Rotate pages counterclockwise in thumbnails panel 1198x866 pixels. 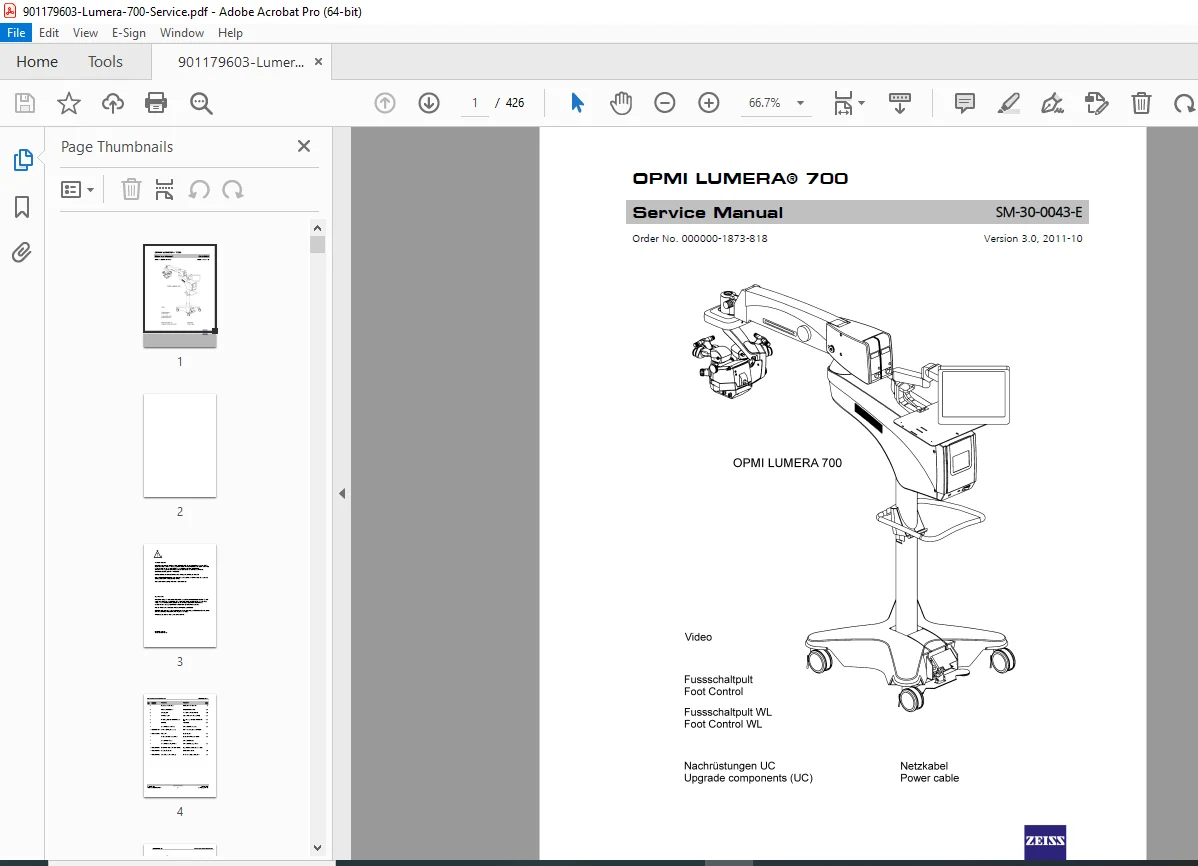[199, 189]
